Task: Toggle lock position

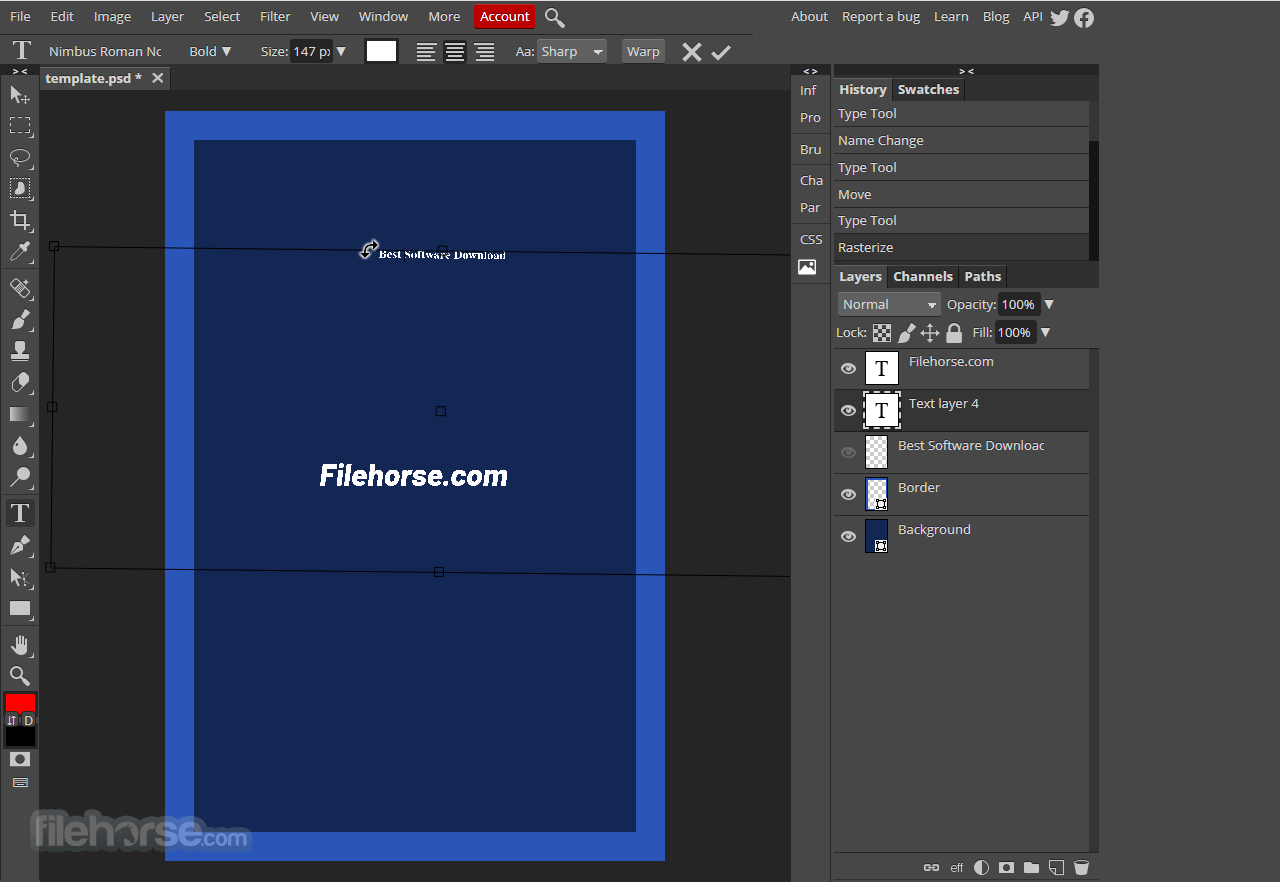Action: click(930, 333)
